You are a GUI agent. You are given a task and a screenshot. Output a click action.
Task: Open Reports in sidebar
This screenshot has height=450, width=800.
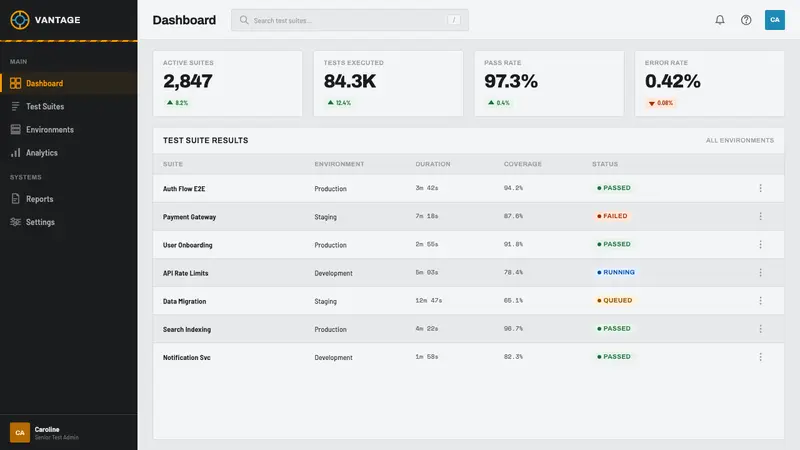(x=69, y=198)
